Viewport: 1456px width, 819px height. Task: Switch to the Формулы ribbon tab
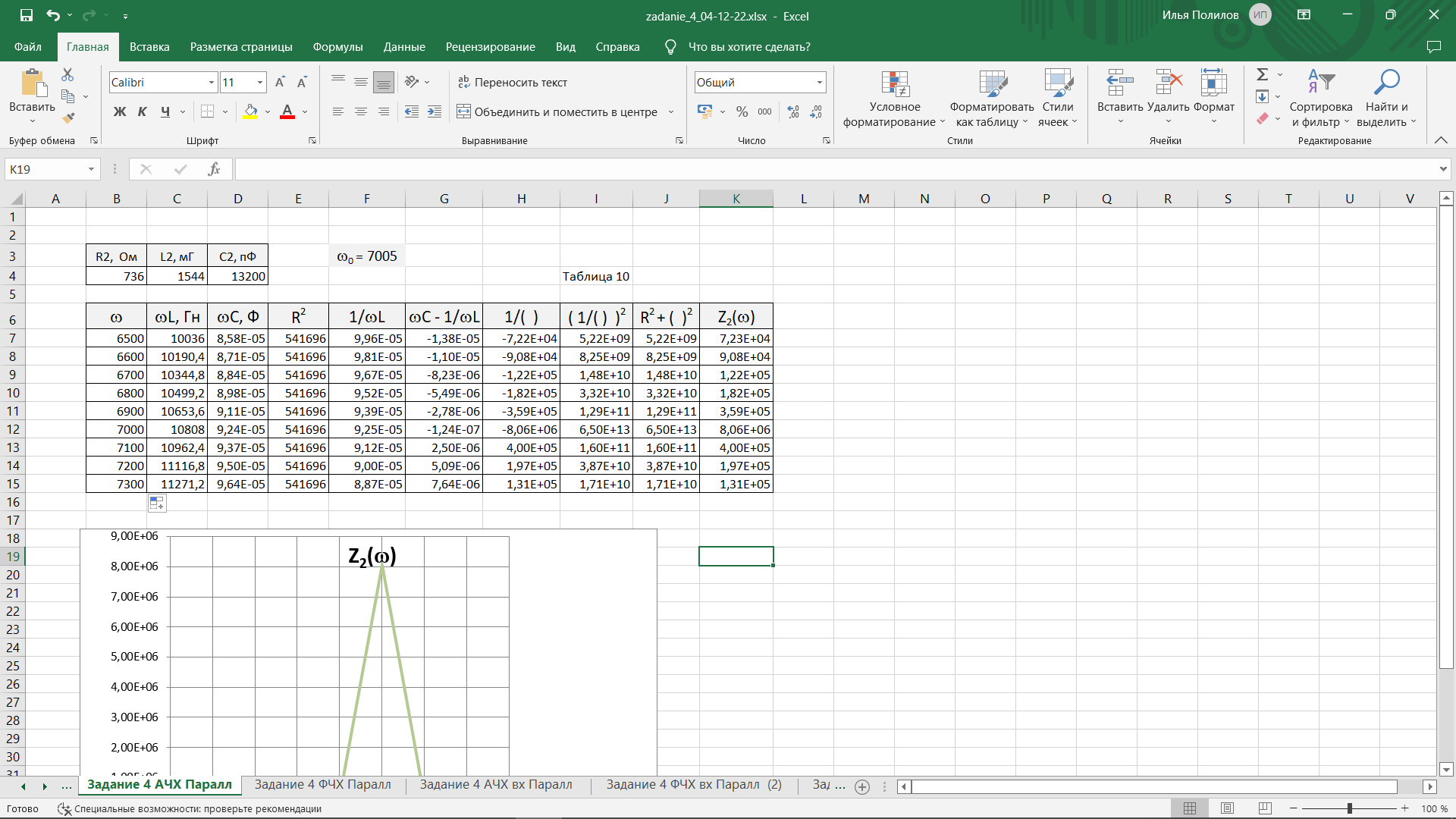pyautogui.click(x=337, y=47)
